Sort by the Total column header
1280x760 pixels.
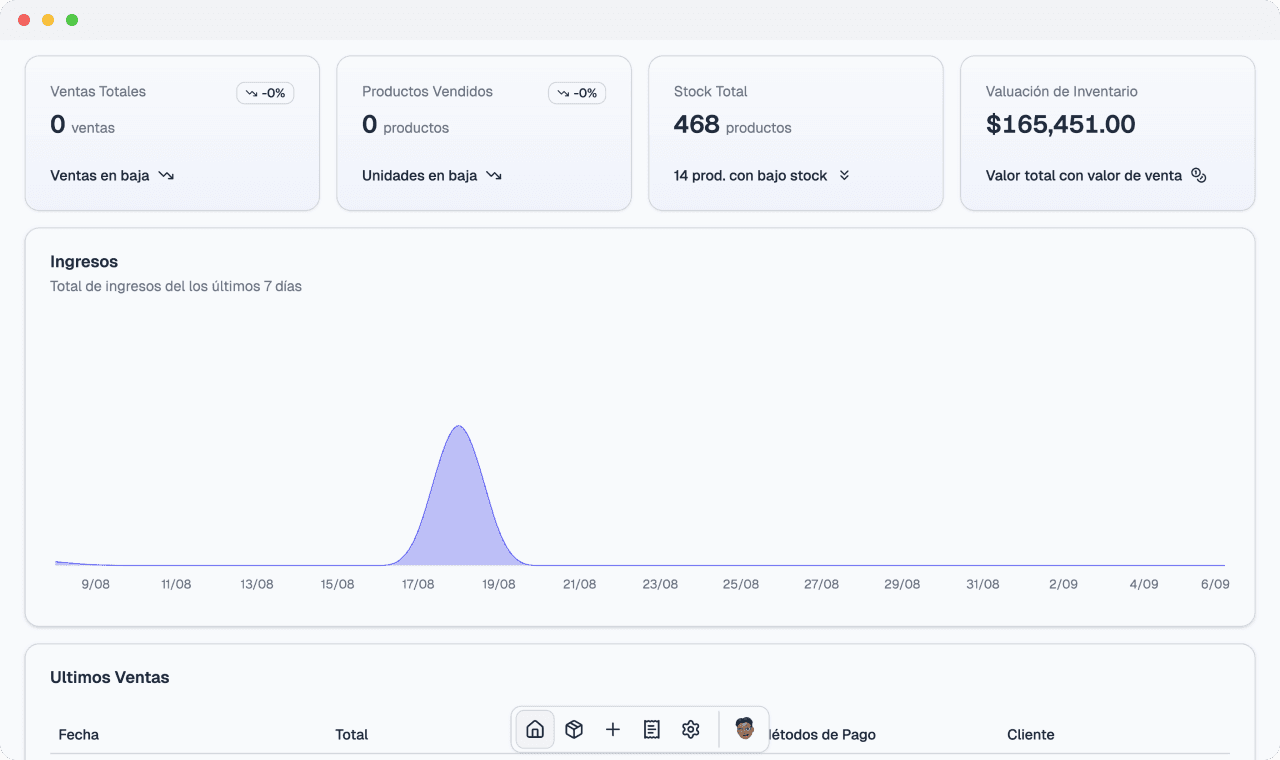pos(352,734)
